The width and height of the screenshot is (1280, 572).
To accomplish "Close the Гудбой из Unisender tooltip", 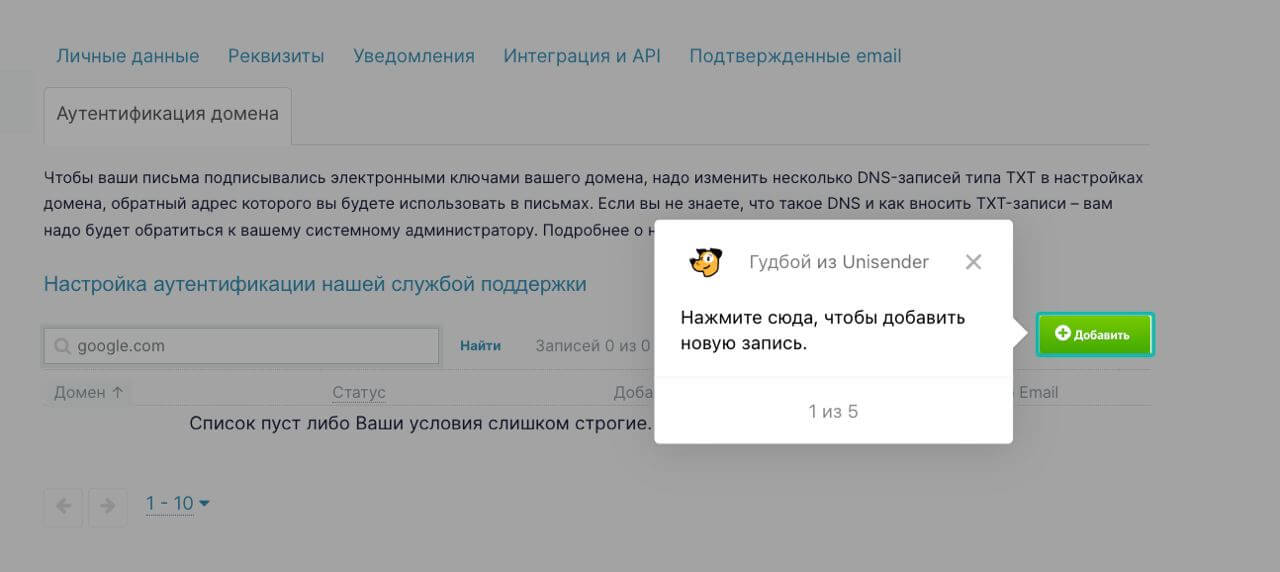I will pos(973,262).
